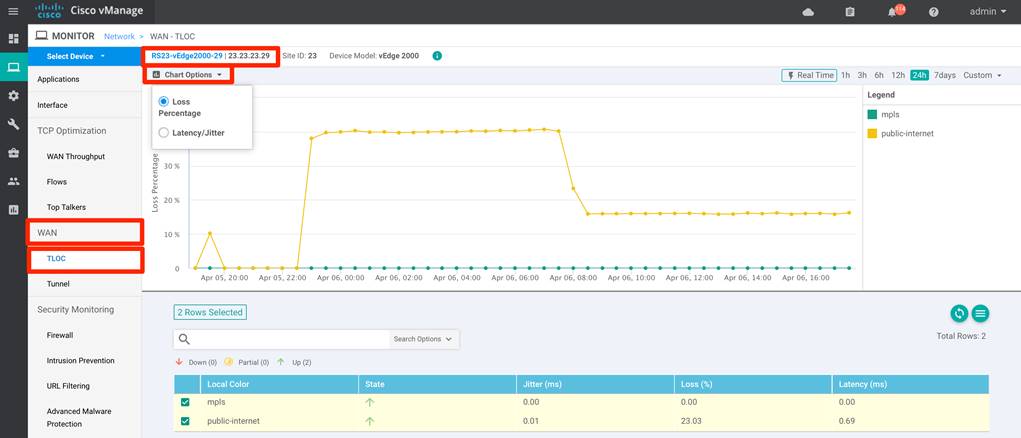Click the Cisco logo
This screenshot has height=438, width=1021.
[49, 11]
